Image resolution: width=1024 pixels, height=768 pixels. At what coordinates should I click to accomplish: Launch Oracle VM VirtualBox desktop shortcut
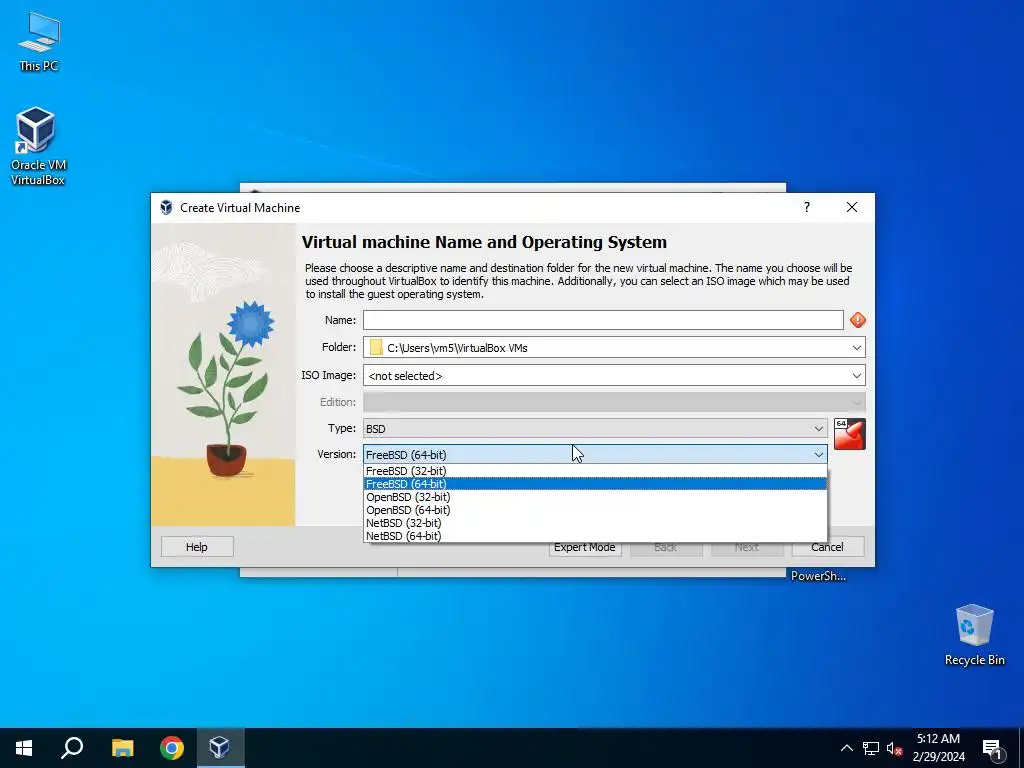click(x=38, y=146)
